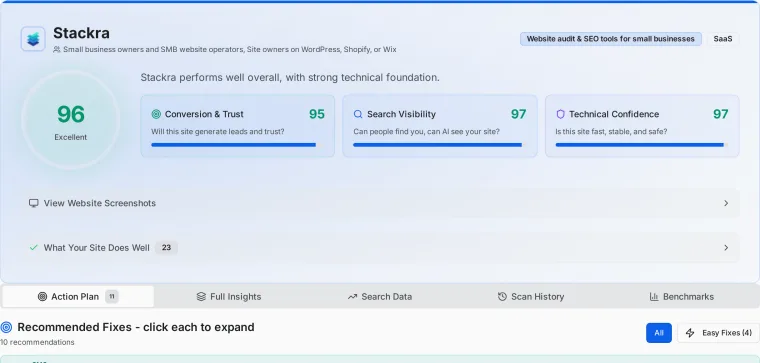Click the checkmark icon beside What Your Site Does Well
Viewport: 760px width, 363px height.
(33, 248)
